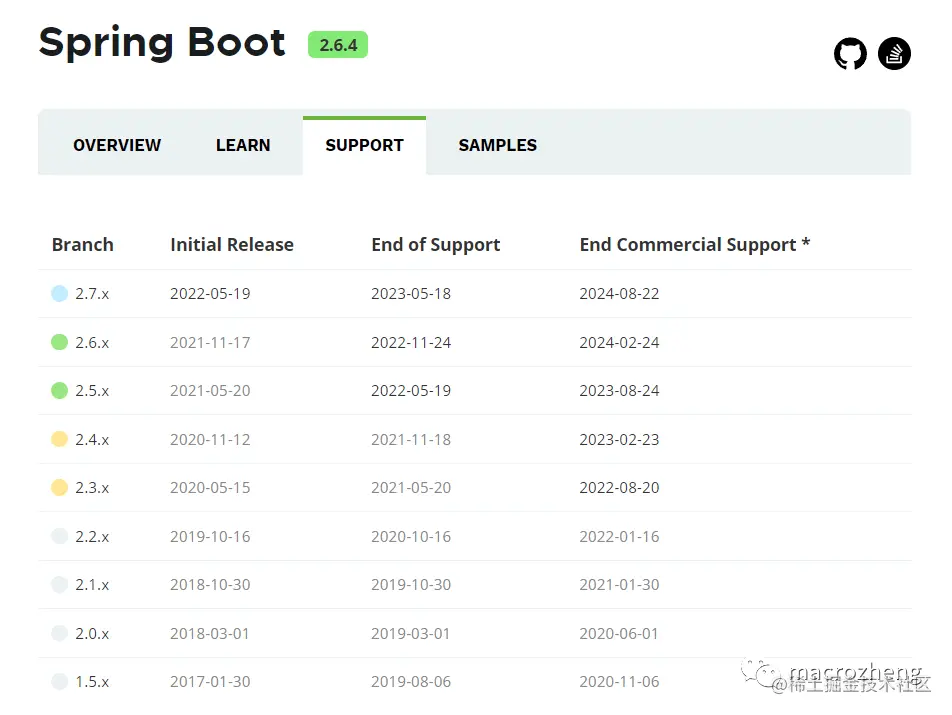This screenshot has width=952, height=715.
Task: Click the yellow status dot for 2.3.x
Action: point(60,487)
